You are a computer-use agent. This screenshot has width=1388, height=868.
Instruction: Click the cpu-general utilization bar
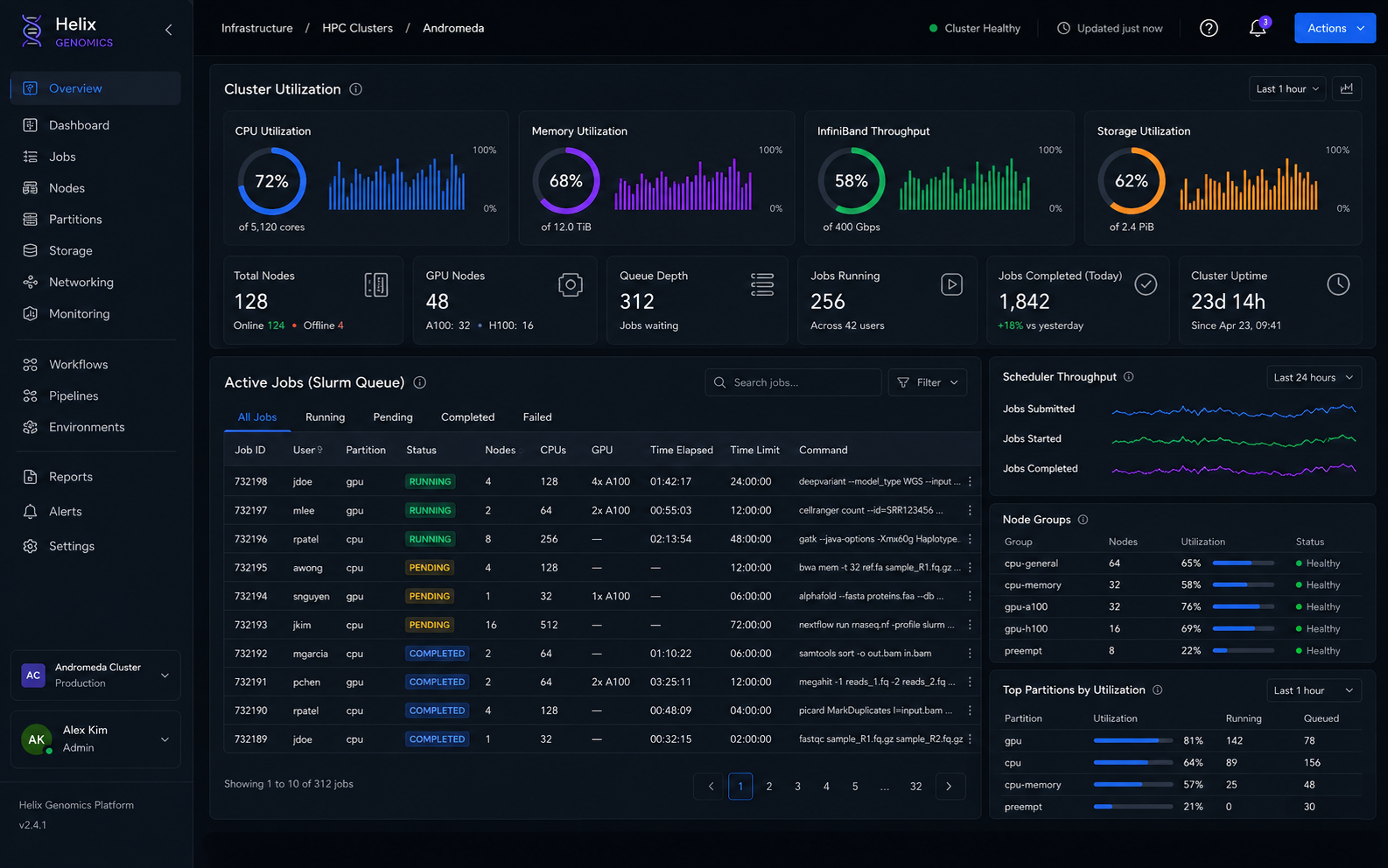1244,563
